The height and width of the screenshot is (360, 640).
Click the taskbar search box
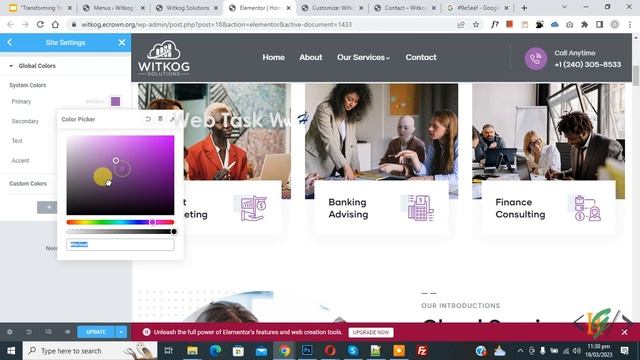[x=90, y=351]
